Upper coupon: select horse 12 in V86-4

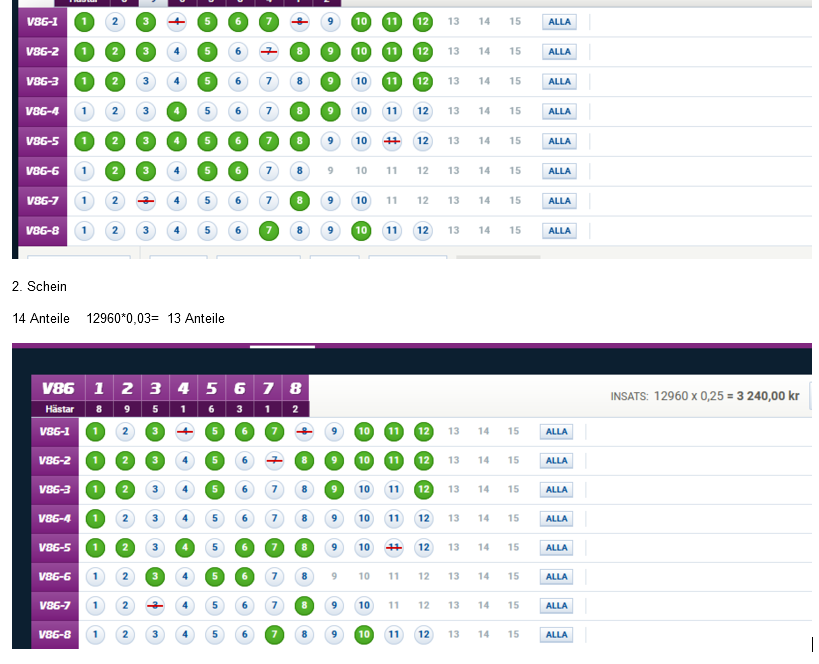(x=423, y=111)
